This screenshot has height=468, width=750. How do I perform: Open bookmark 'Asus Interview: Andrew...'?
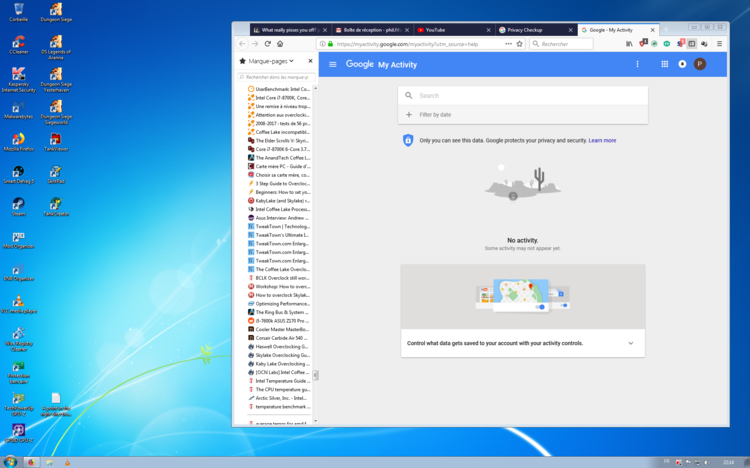[279, 218]
